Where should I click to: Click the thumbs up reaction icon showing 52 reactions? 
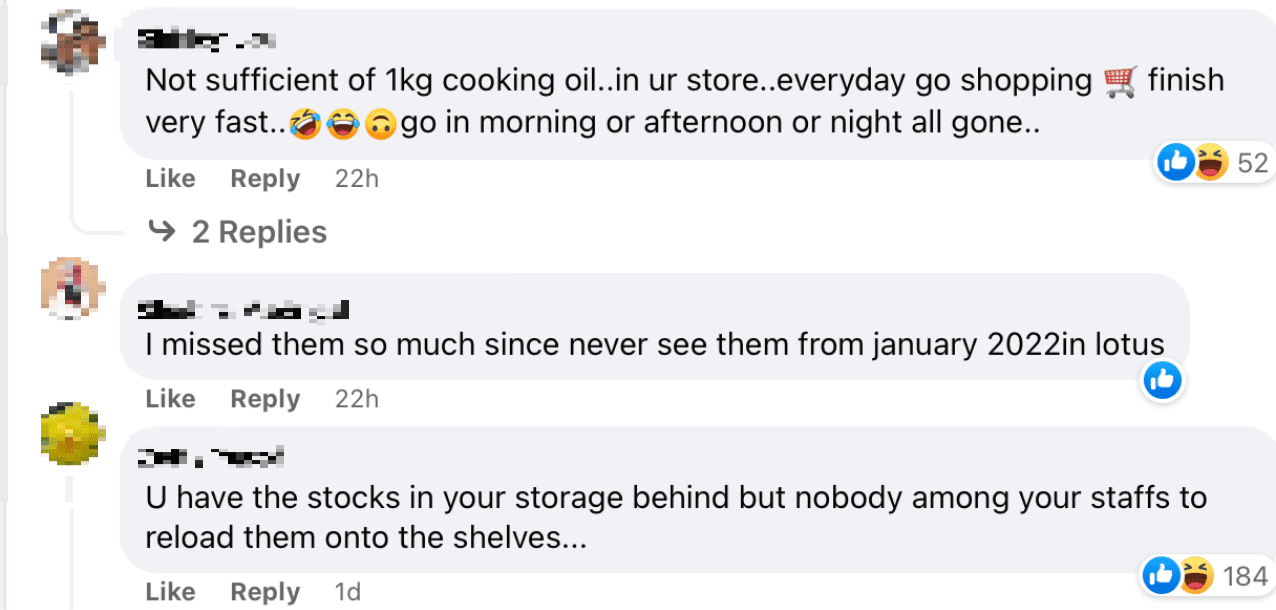[x=1176, y=162]
